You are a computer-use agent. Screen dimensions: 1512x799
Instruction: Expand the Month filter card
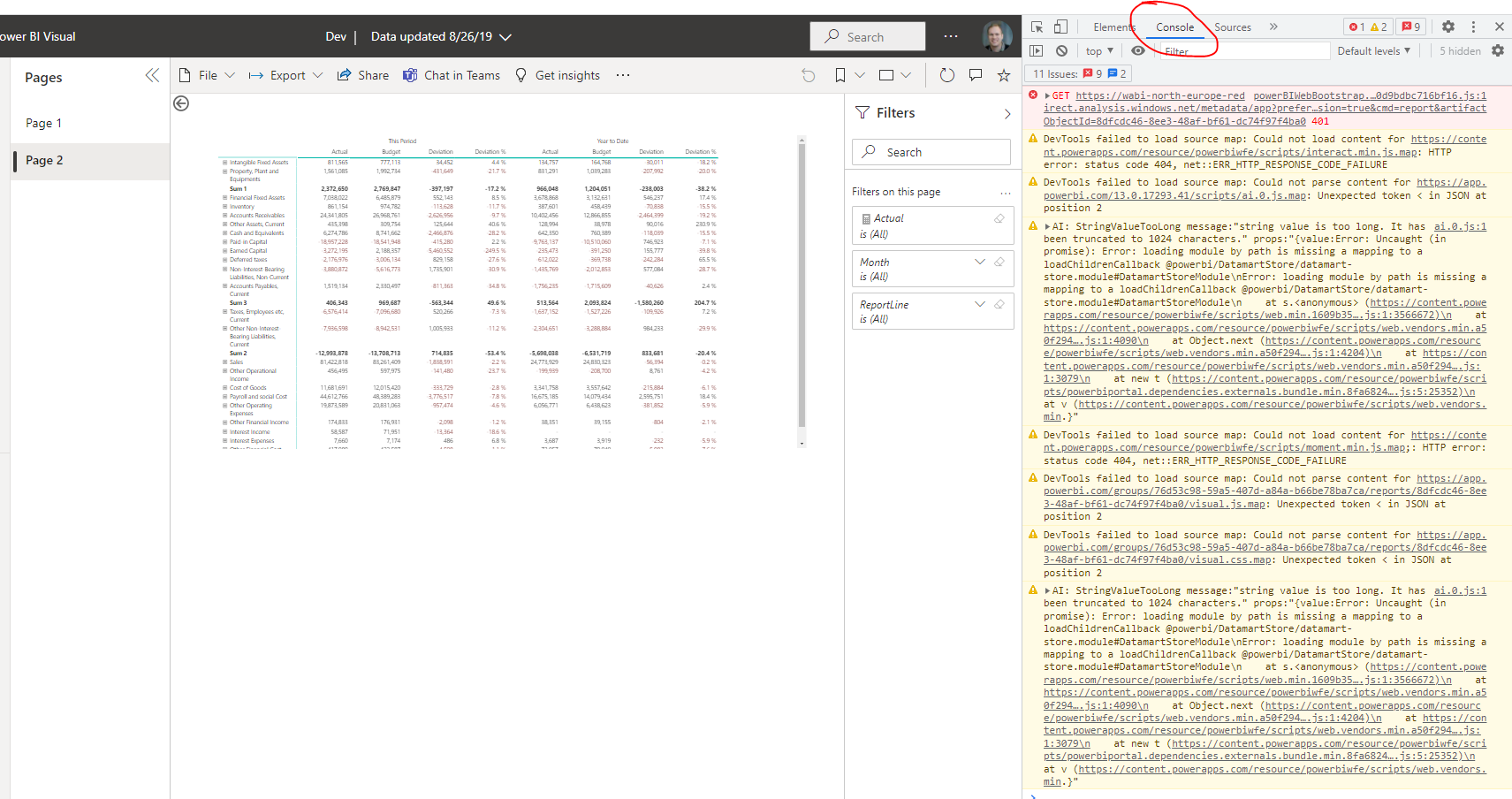(x=980, y=262)
